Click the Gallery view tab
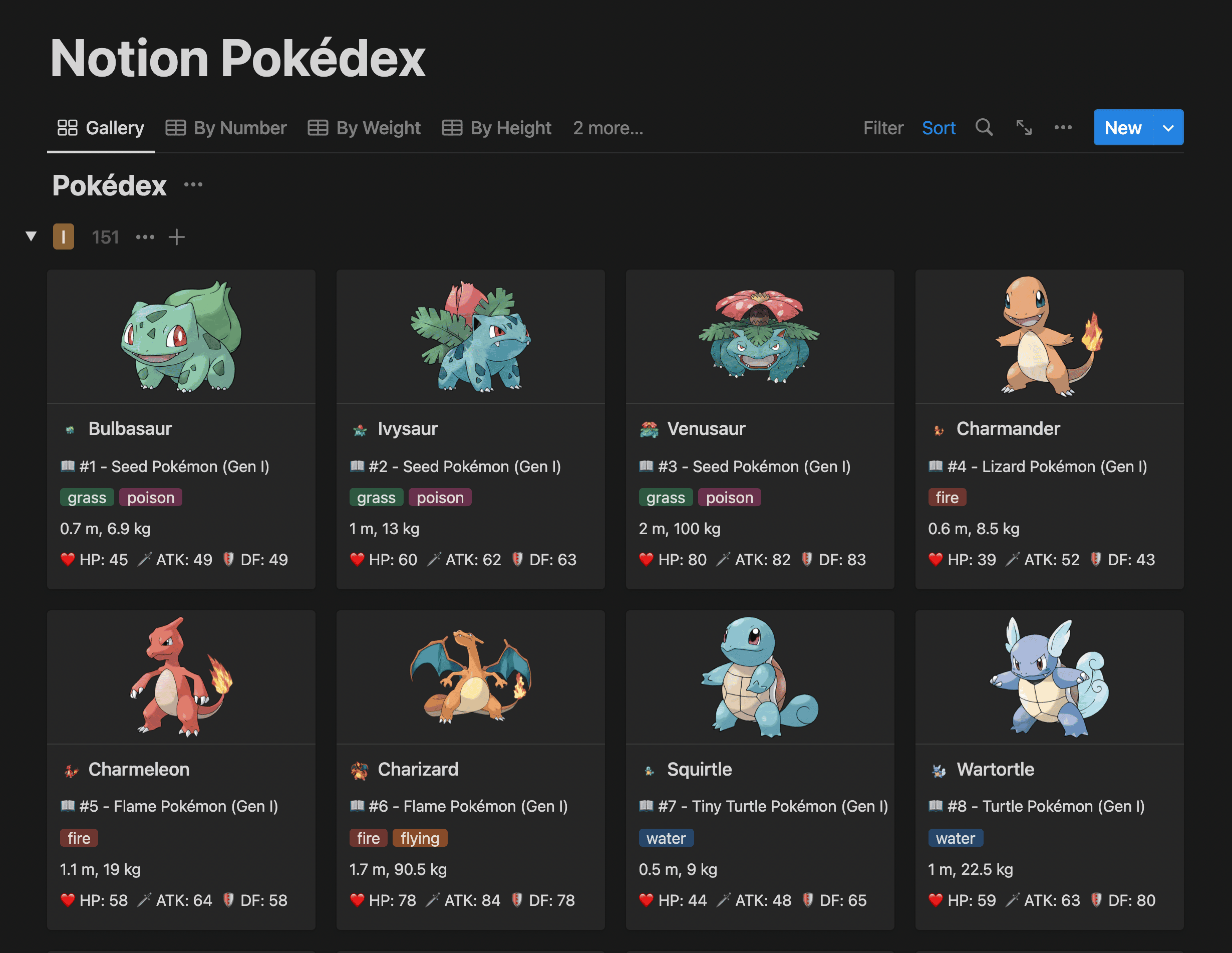Image resolution: width=1232 pixels, height=953 pixels. (x=101, y=127)
